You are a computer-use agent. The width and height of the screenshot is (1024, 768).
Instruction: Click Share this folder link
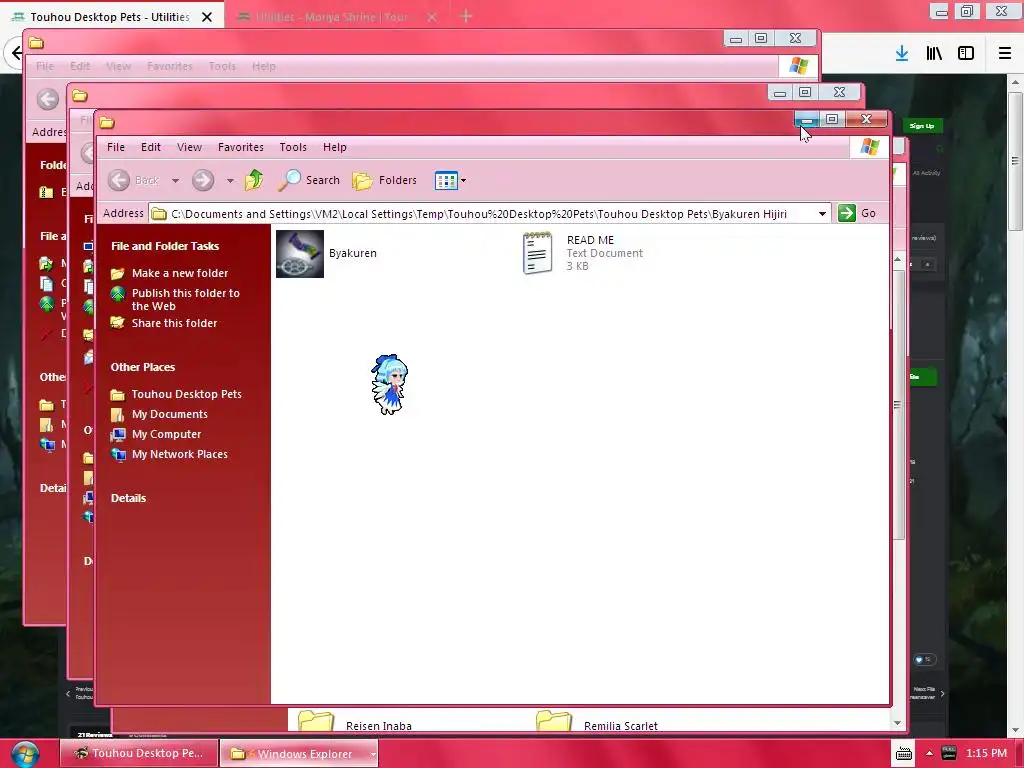pyautogui.click(x=174, y=323)
